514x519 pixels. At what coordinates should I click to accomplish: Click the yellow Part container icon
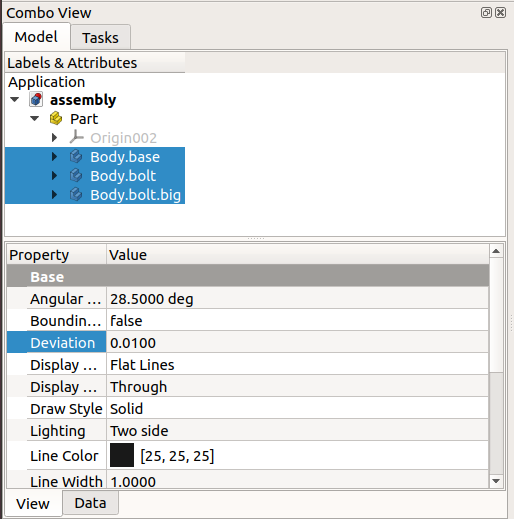point(56,119)
